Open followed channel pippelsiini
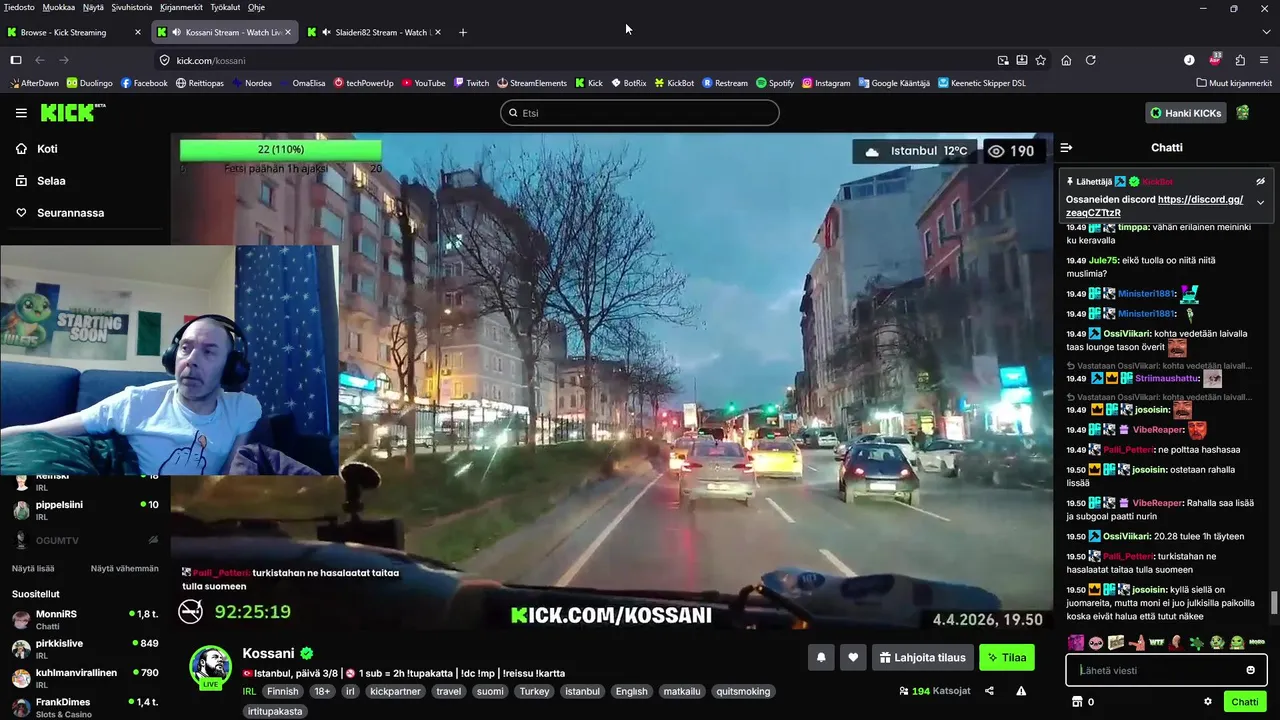1280x720 pixels. click(x=85, y=509)
